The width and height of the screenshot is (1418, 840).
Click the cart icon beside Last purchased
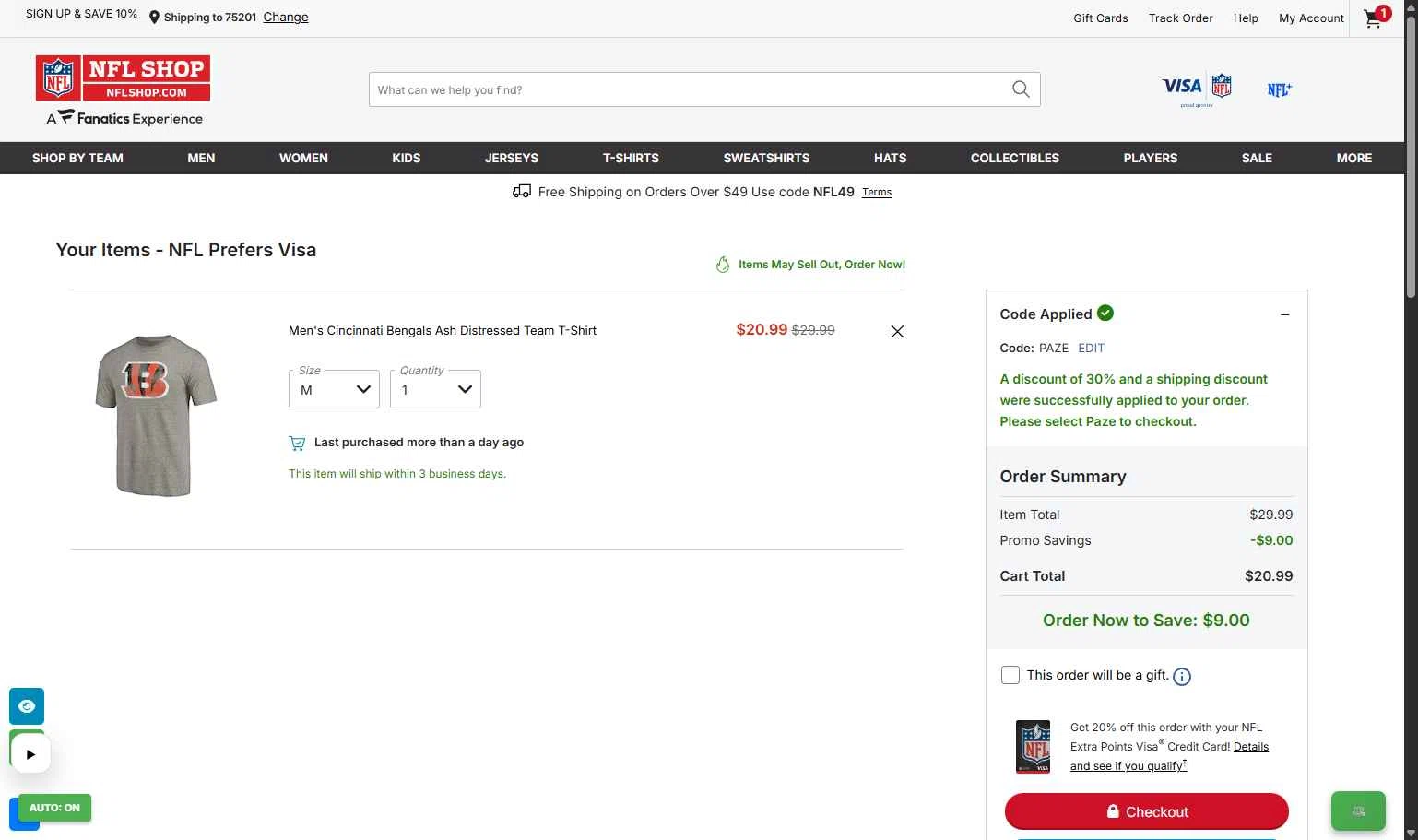297,444
